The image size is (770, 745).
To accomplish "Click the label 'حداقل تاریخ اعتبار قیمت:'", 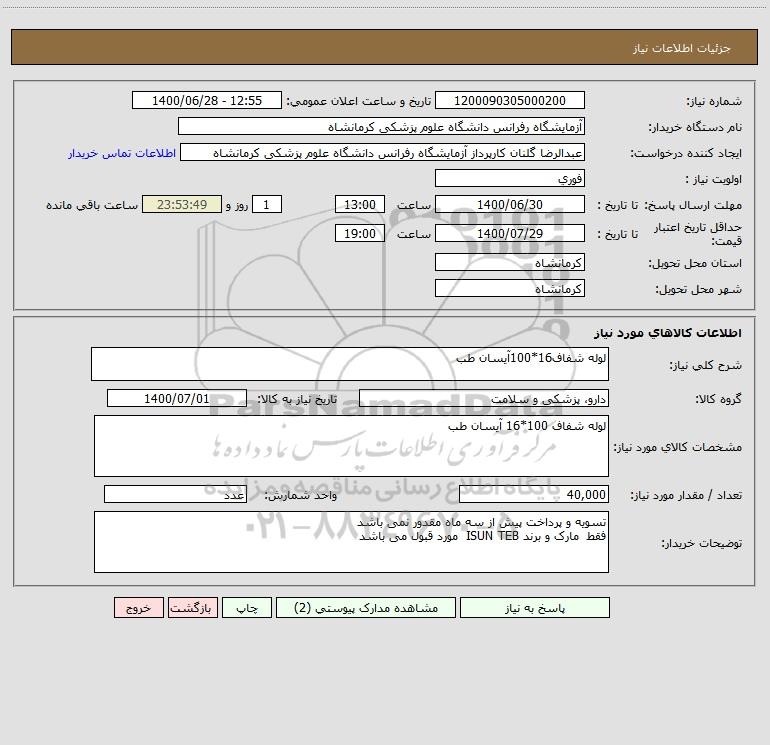I will point(697,234).
